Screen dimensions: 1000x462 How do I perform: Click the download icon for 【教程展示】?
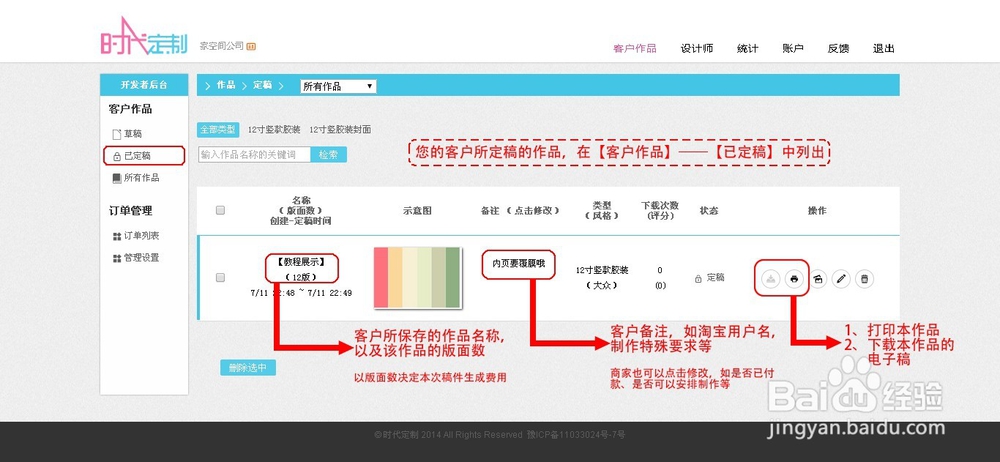(x=771, y=279)
